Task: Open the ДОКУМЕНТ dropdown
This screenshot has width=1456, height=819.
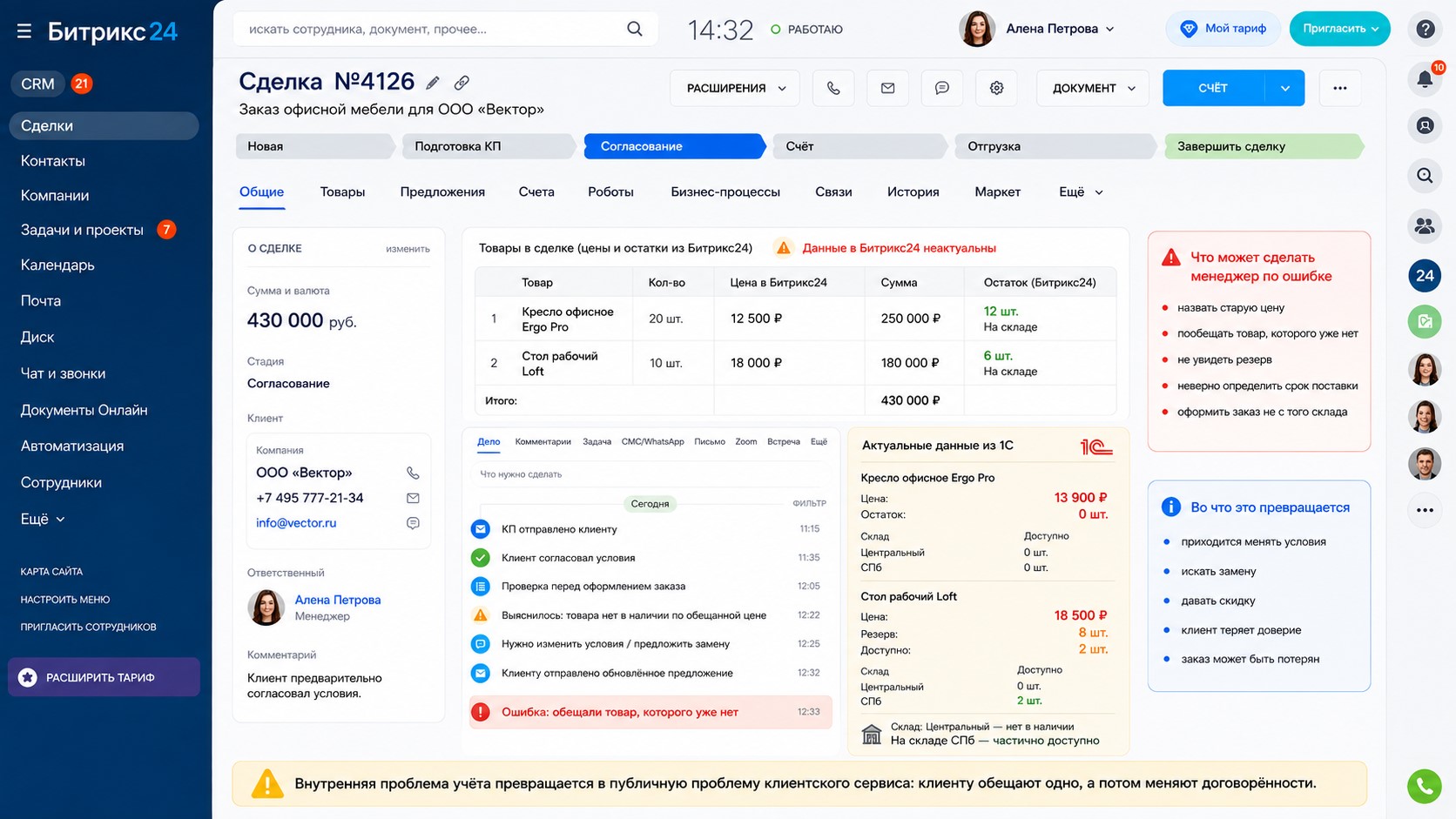Action: (1093, 88)
